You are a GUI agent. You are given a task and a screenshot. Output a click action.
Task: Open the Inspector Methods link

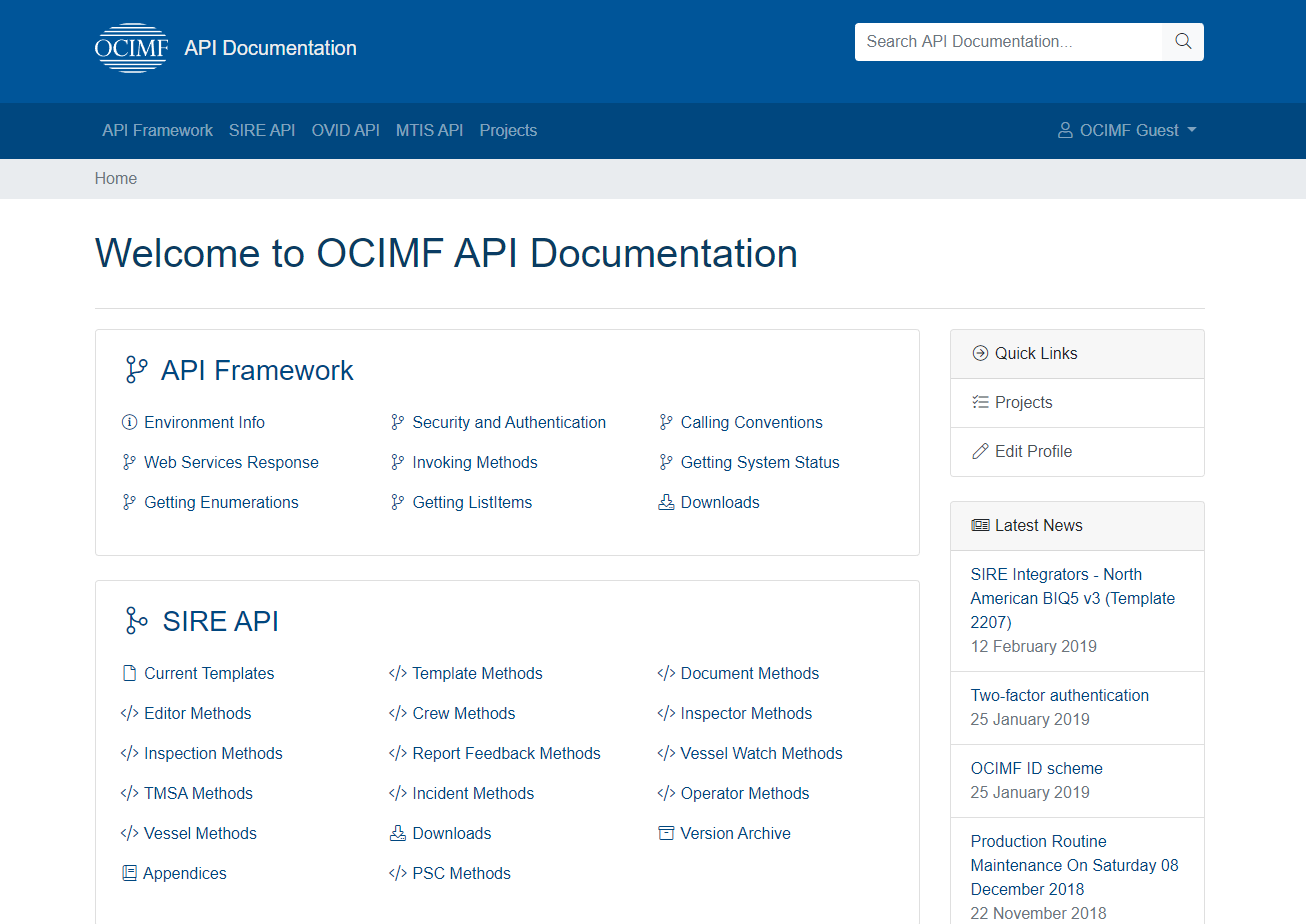[746, 713]
